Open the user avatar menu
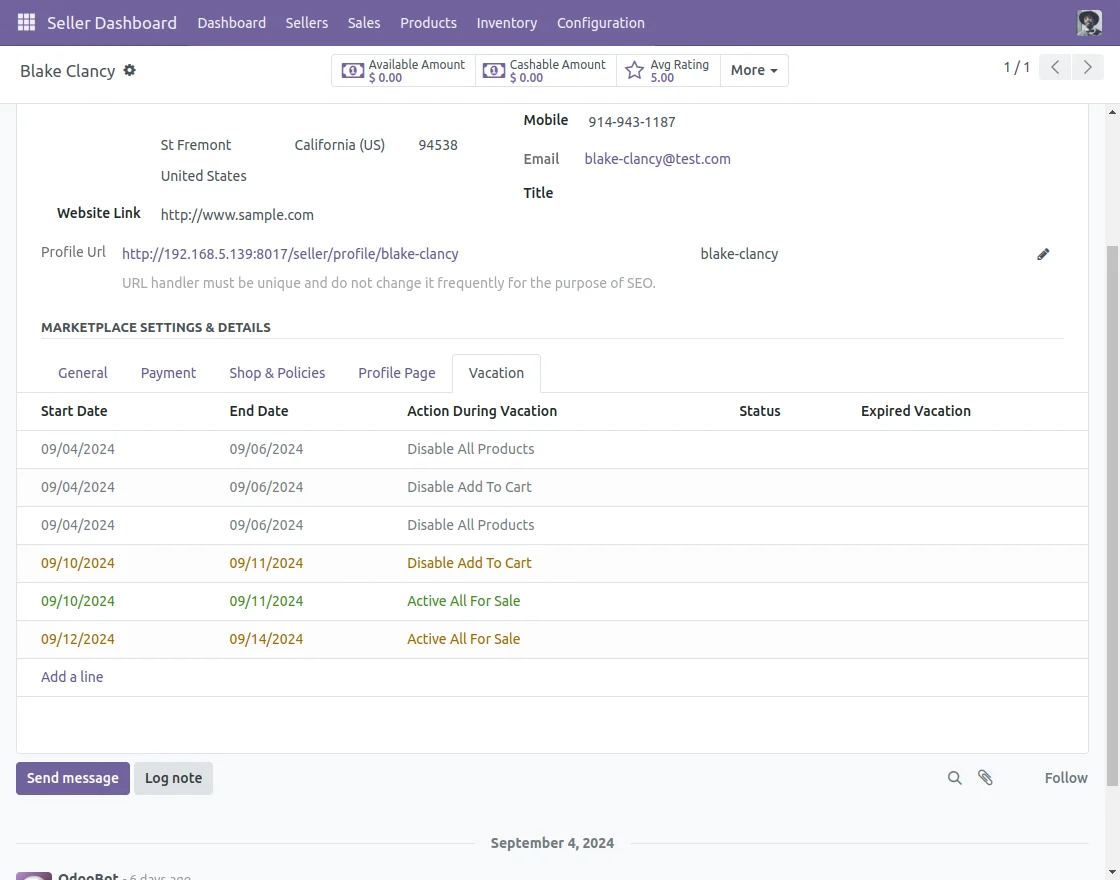This screenshot has height=880, width=1120. click(1089, 22)
